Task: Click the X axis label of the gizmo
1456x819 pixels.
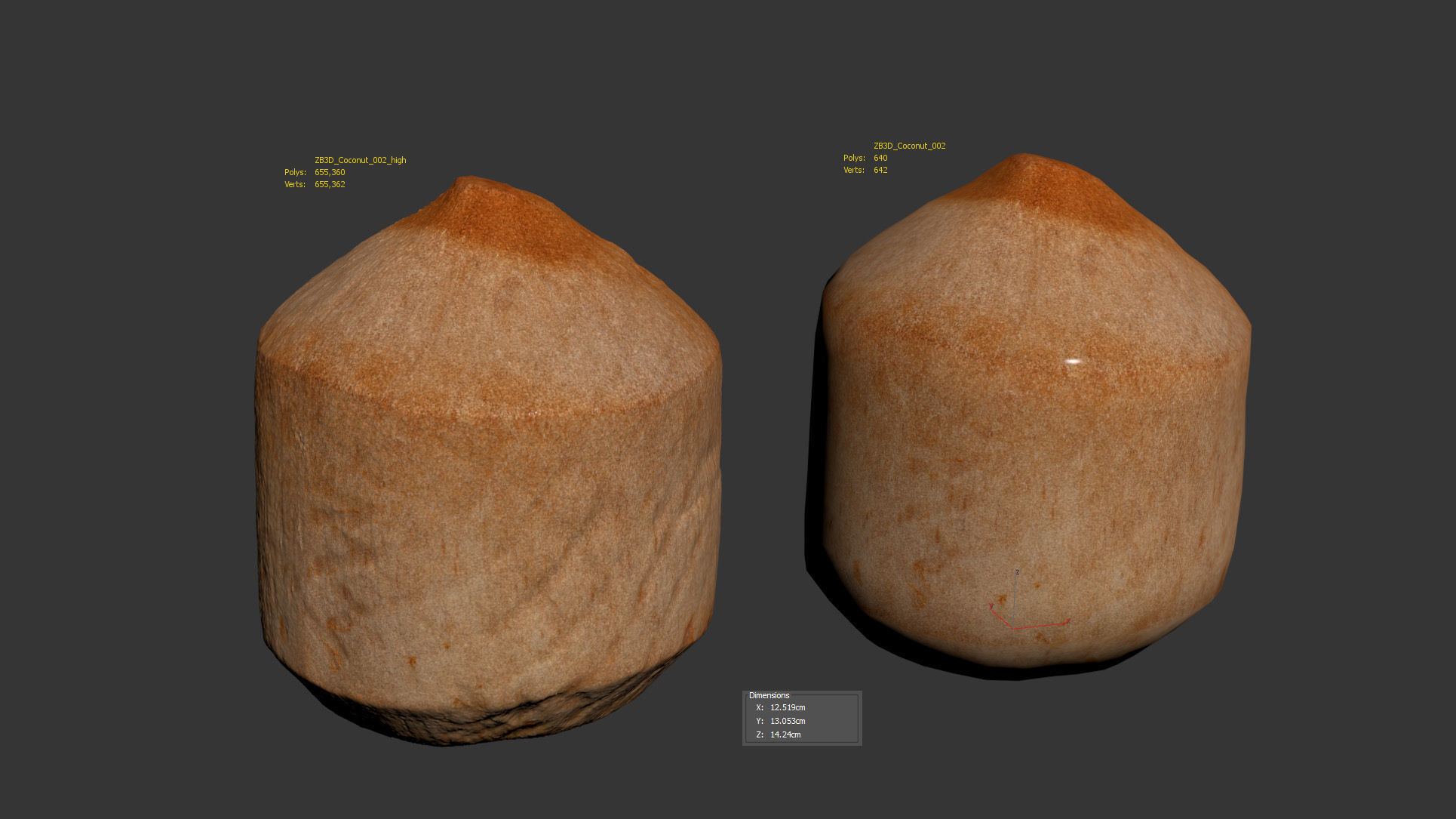Action: 1068,621
